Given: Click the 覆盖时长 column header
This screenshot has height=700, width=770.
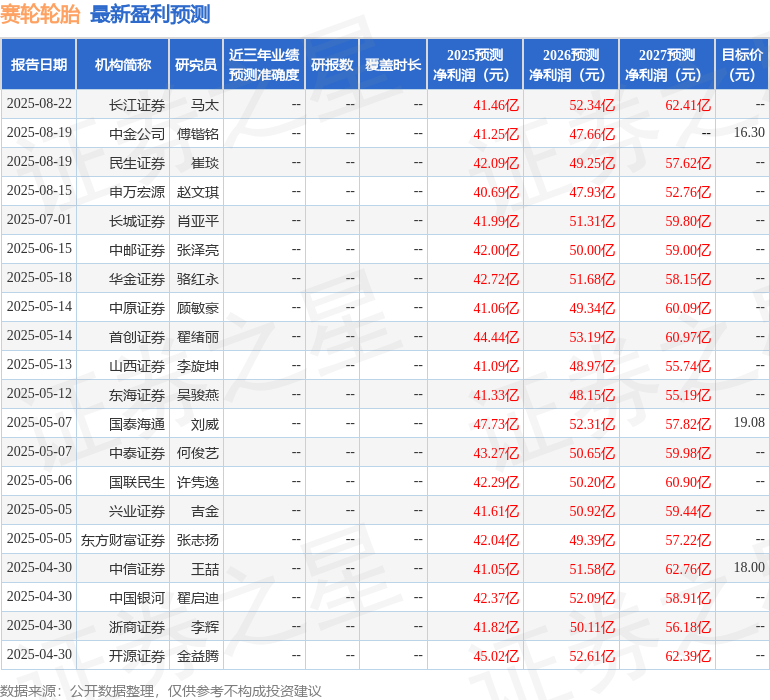Looking at the screenshot, I should pyautogui.click(x=393, y=65).
